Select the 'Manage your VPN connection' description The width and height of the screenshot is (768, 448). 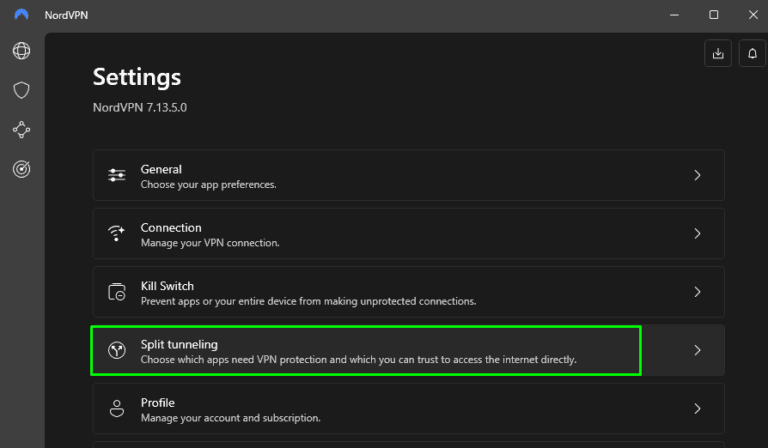pos(210,243)
